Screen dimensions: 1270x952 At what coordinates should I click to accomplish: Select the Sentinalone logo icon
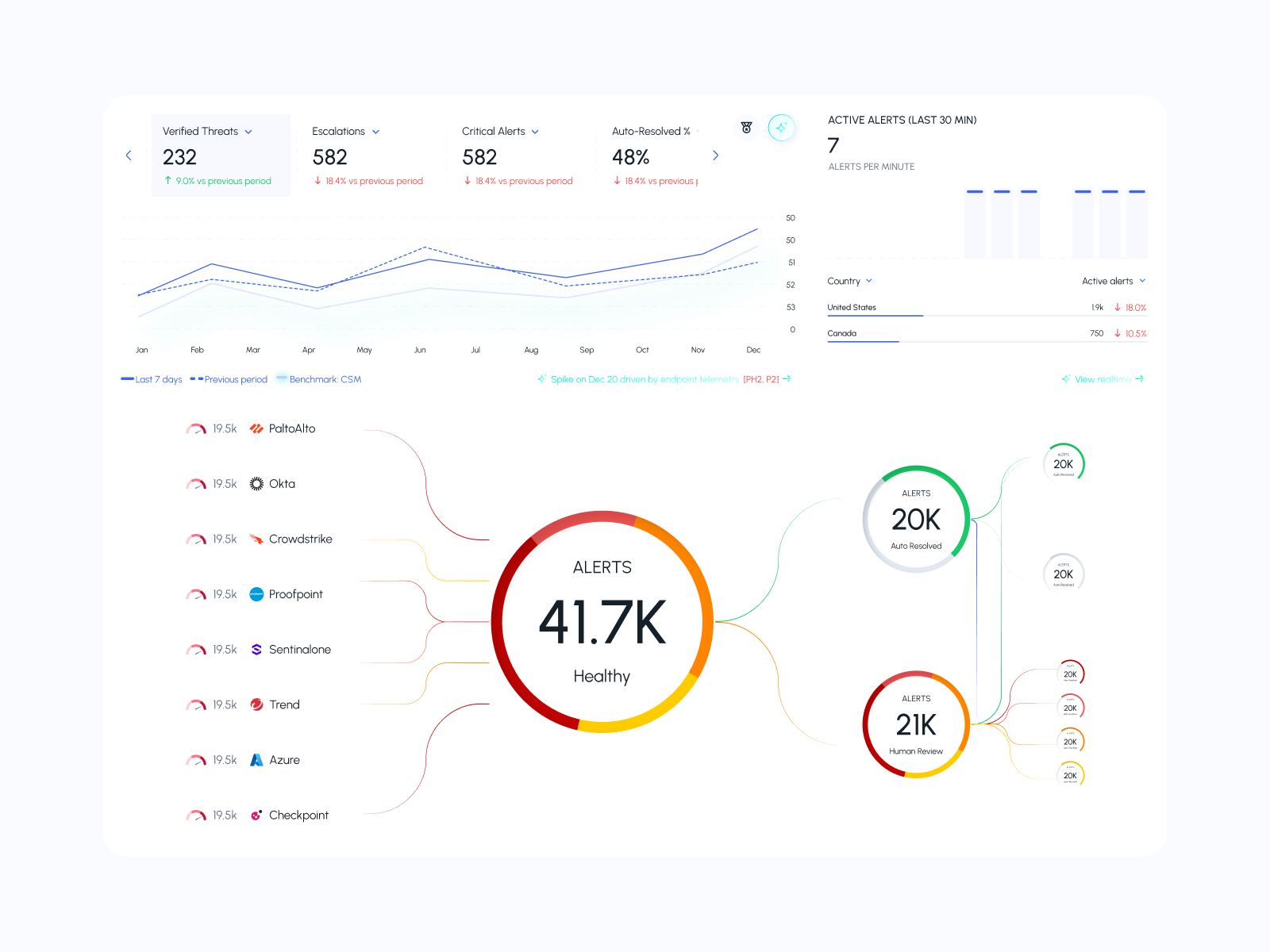256,650
